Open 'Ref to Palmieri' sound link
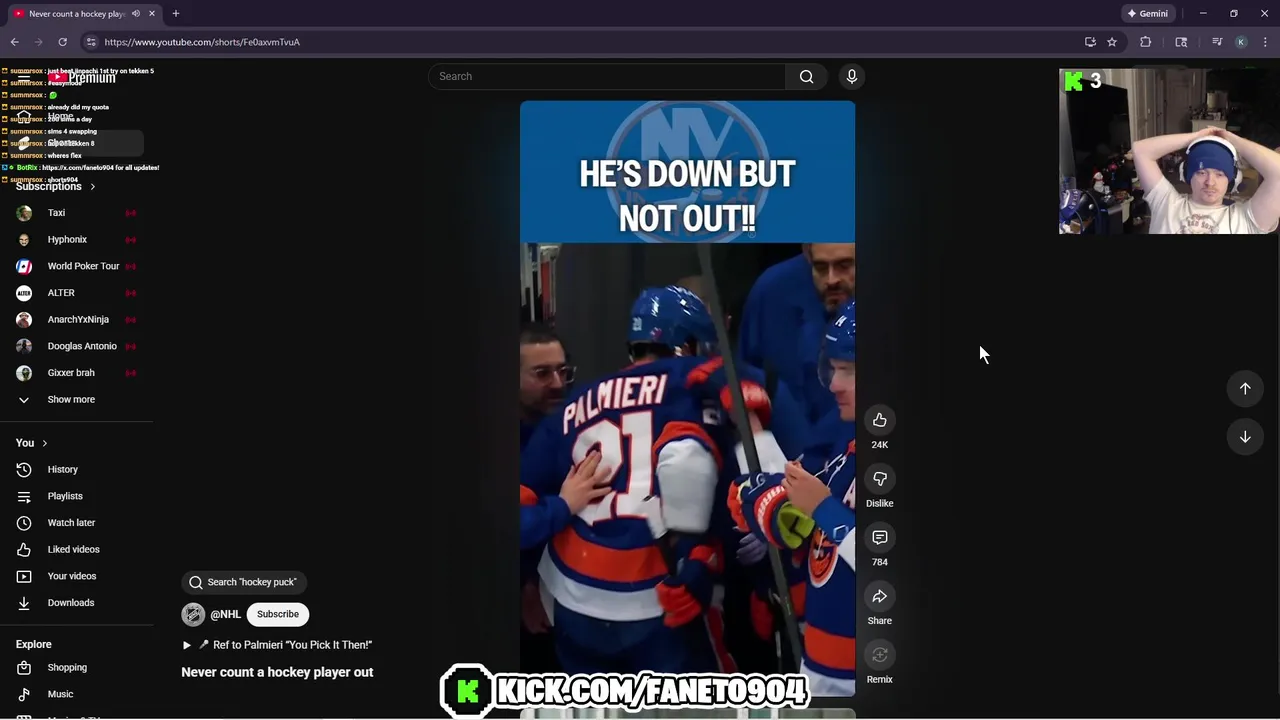Image resolution: width=1280 pixels, height=720 pixels. pos(277,645)
